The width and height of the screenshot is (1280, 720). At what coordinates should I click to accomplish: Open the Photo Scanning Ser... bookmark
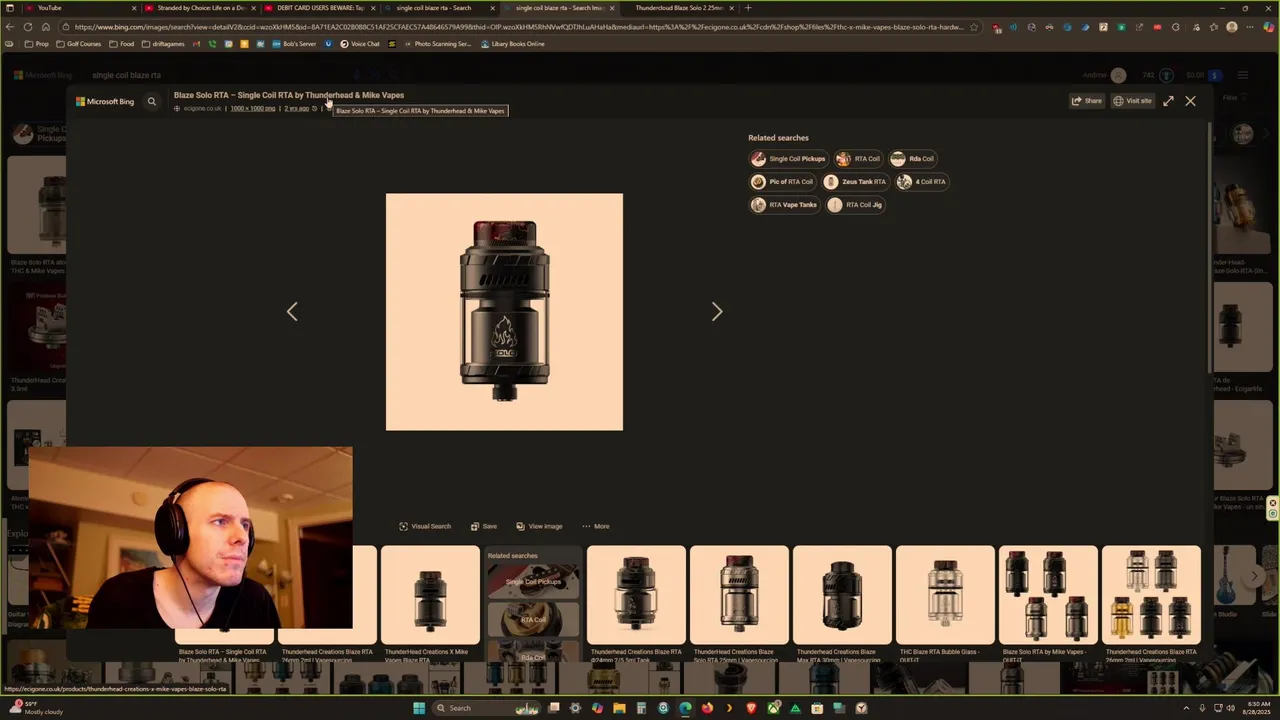(437, 44)
